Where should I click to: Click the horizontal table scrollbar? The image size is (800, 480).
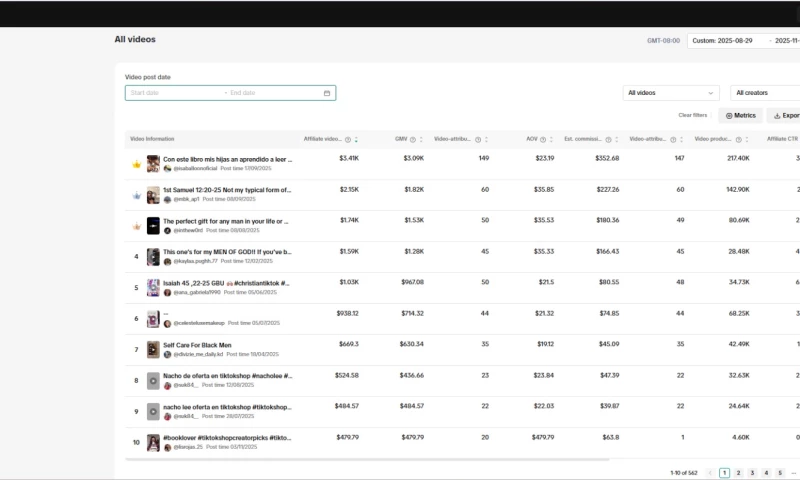pos(367,460)
